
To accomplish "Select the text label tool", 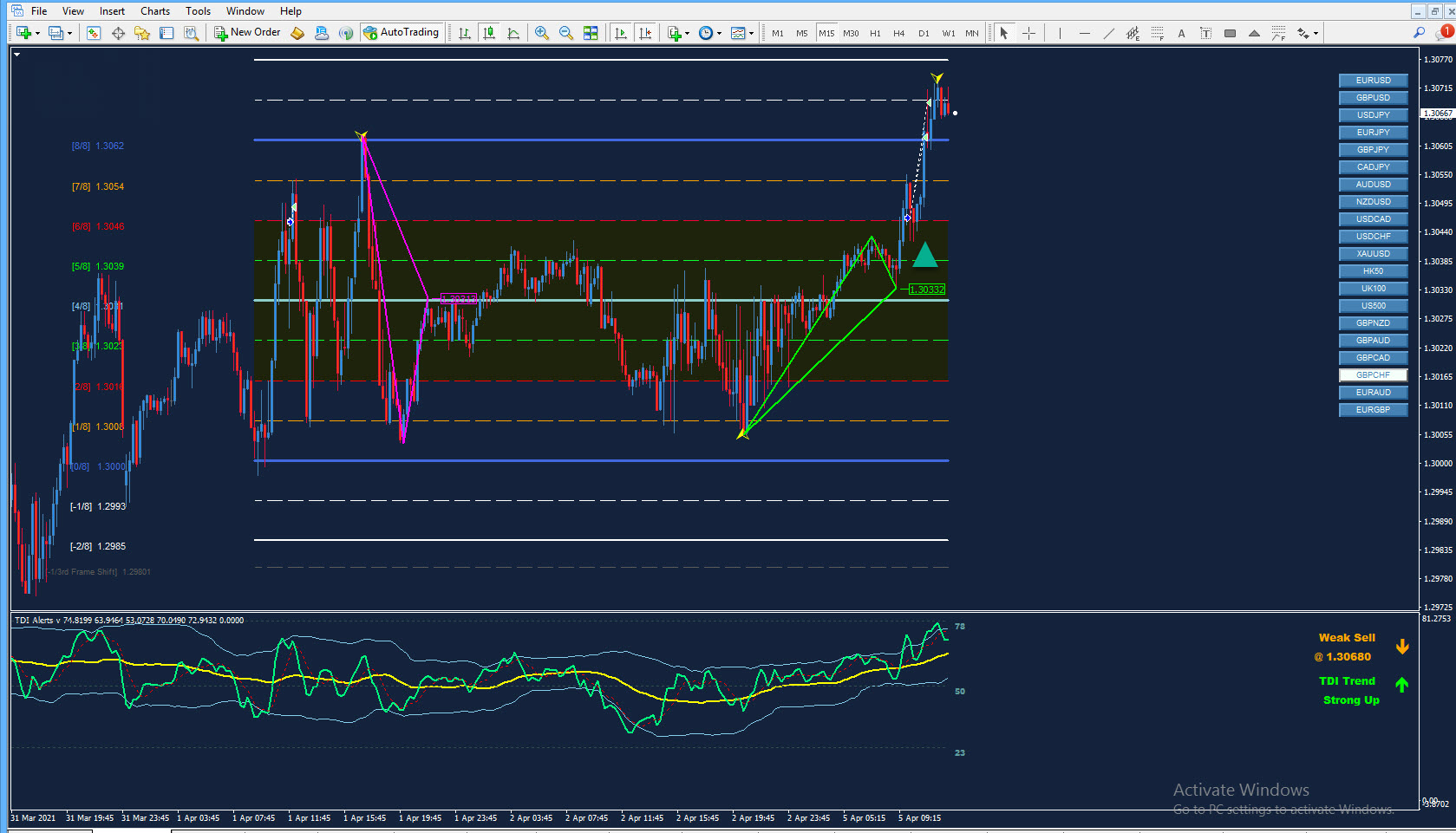I will [x=1205, y=33].
